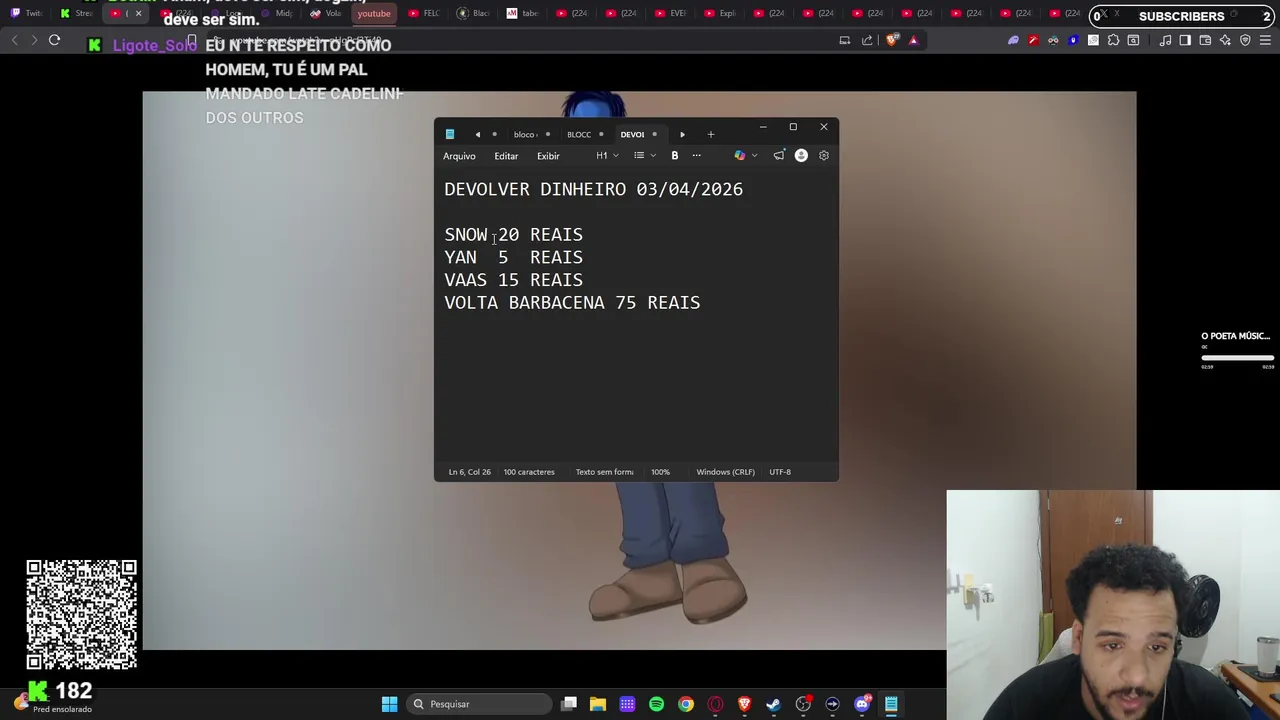Click the Notepad icon on the taskbar
Screen dimensions: 1280x720
(891, 704)
